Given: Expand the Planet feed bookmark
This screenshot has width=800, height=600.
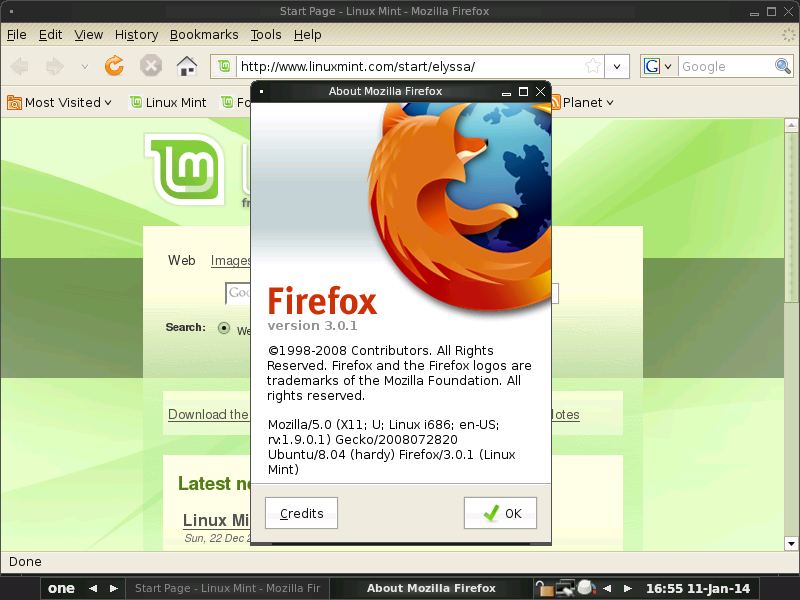Looking at the screenshot, I should [x=583, y=103].
